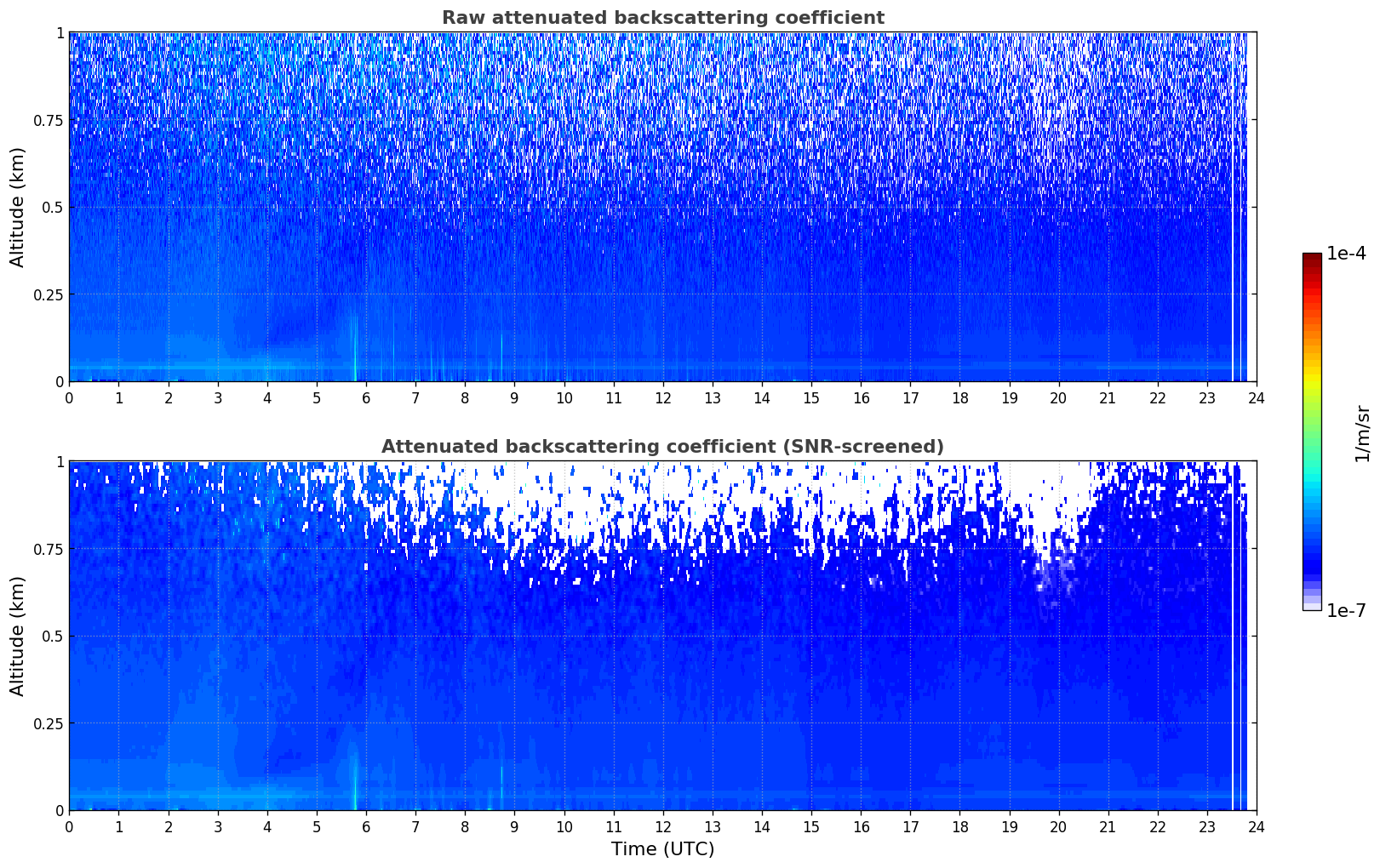Click altitude tick '0.25' on lower plot
The width and height of the screenshot is (1380, 868).
(48, 723)
